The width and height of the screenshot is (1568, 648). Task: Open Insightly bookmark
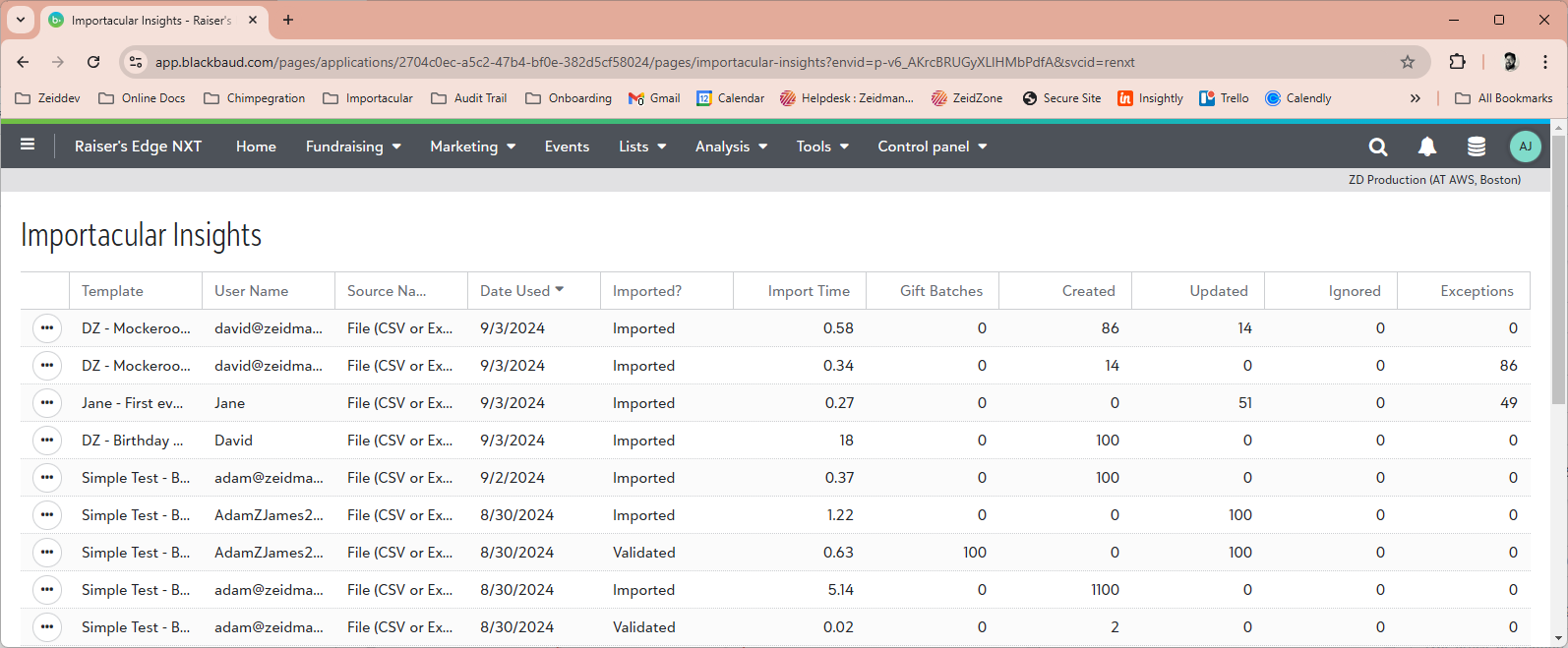[1150, 98]
